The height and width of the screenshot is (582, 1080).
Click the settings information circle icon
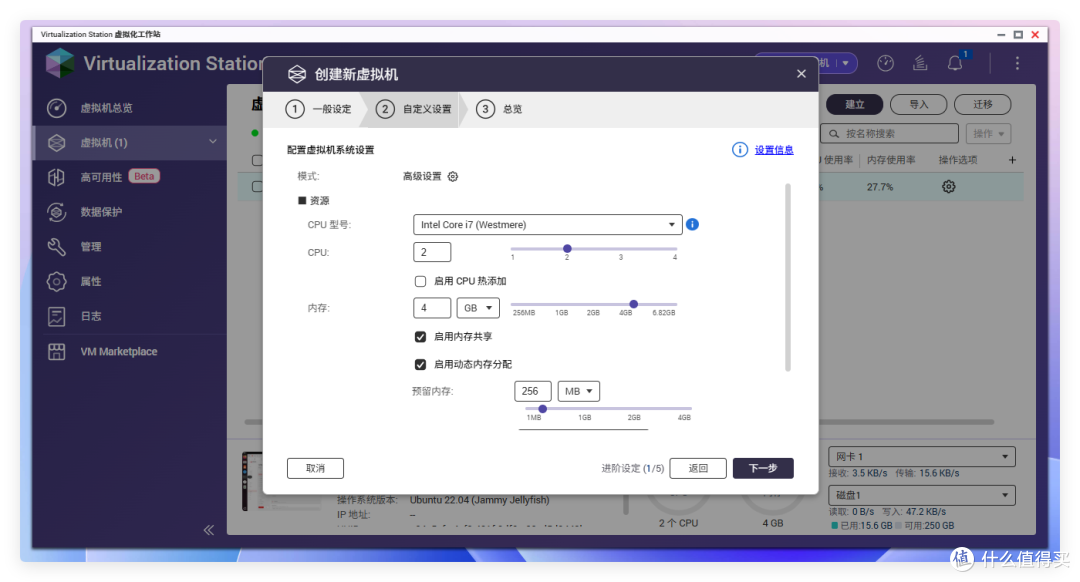tap(739, 149)
